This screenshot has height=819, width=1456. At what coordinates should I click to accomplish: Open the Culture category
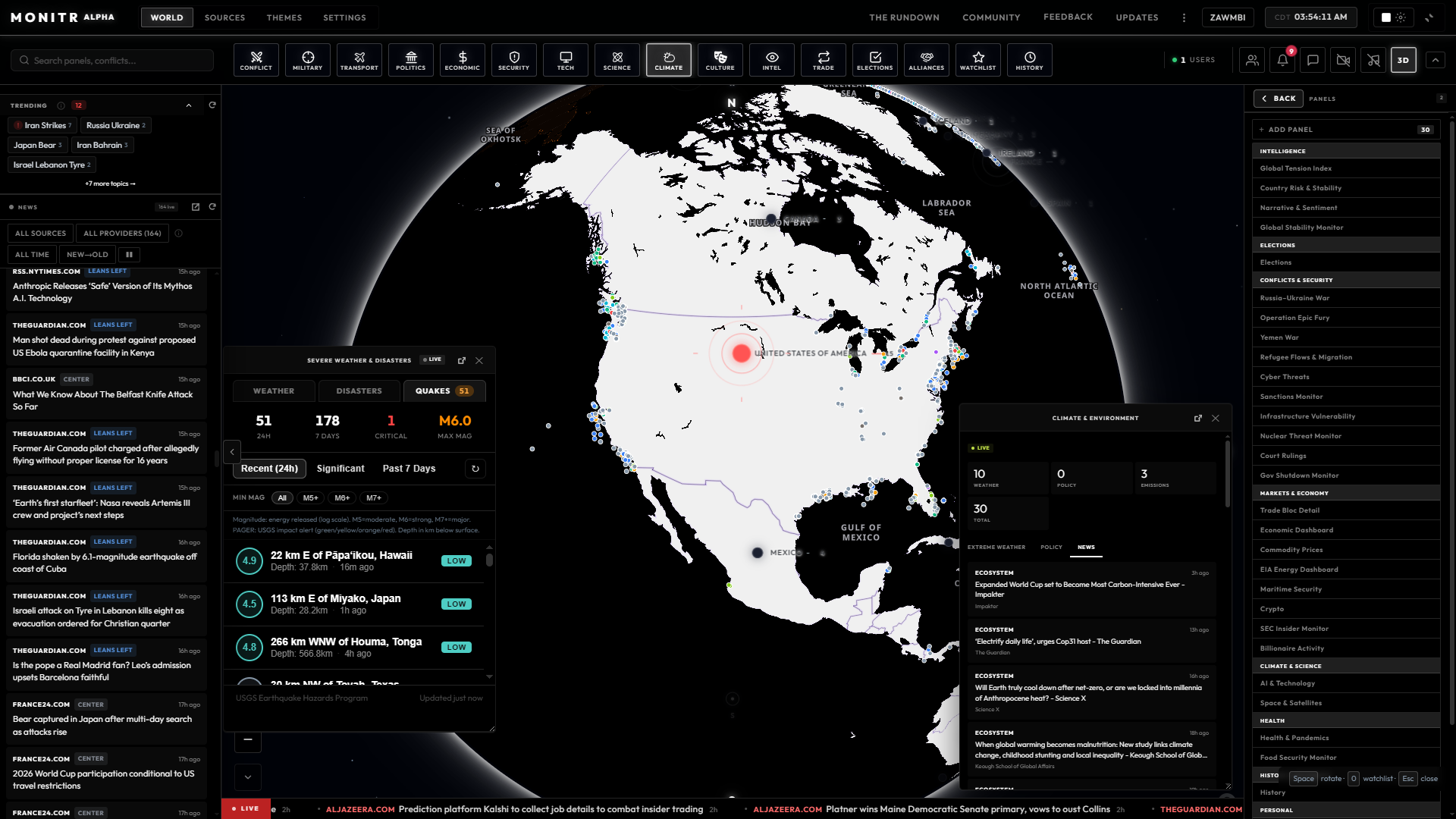(x=720, y=60)
